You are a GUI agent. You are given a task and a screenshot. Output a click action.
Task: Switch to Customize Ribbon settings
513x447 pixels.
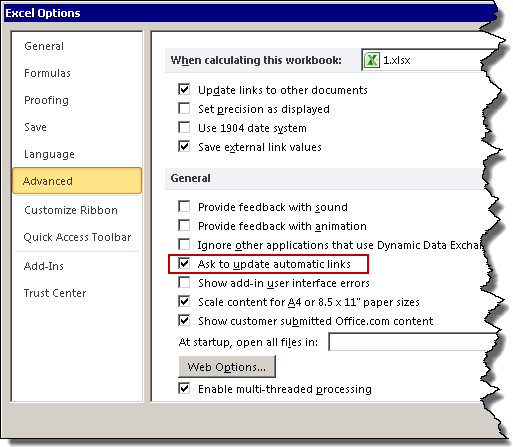coord(71,210)
